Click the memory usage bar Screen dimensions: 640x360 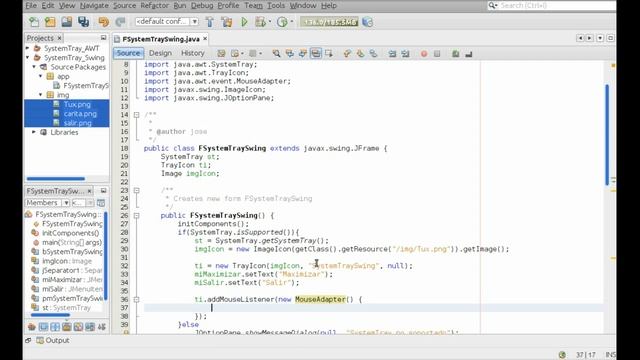329,22
